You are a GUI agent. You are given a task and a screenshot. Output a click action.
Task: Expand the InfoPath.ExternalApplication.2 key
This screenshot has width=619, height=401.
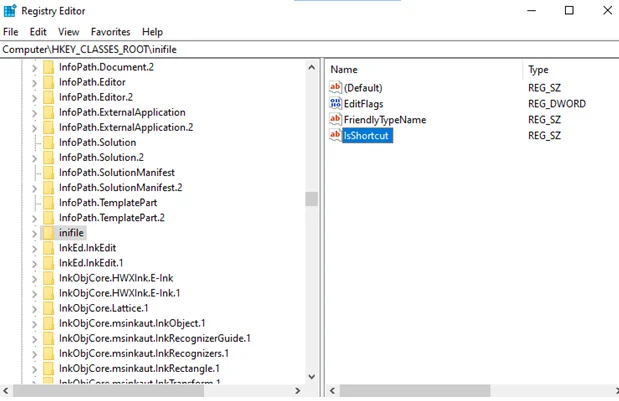click(x=34, y=128)
